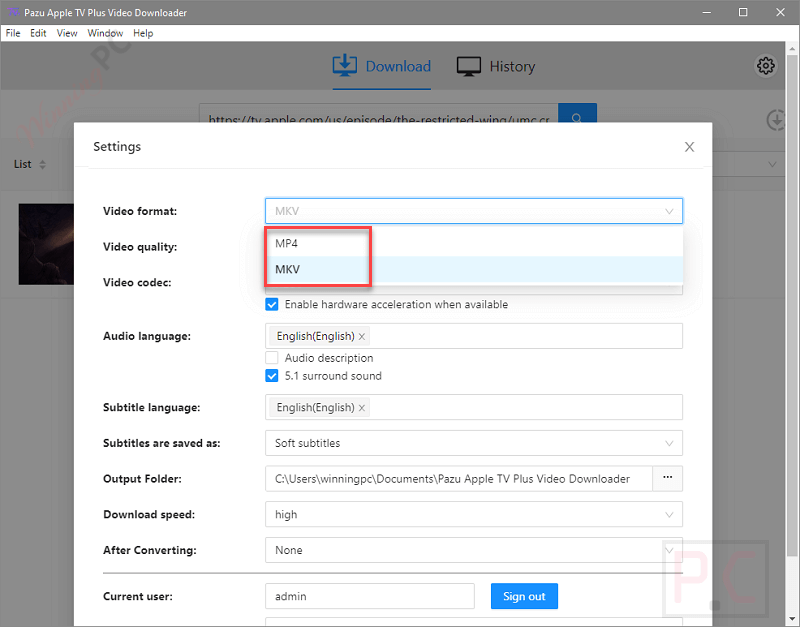
Task: Click the download queue arrow icon
Action: [x=776, y=120]
